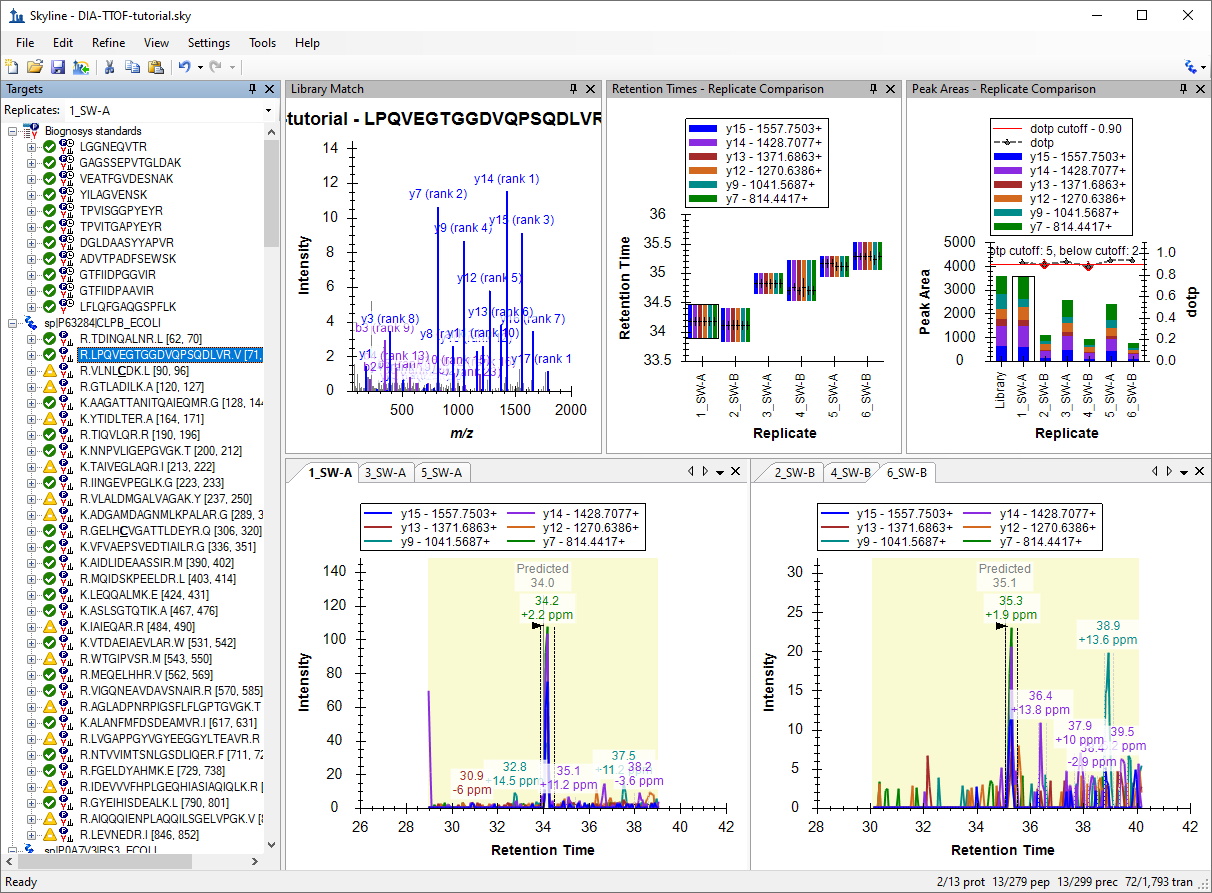Viewport: 1212px width, 893px height.
Task: Open the Help menu
Action: (x=307, y=43)
